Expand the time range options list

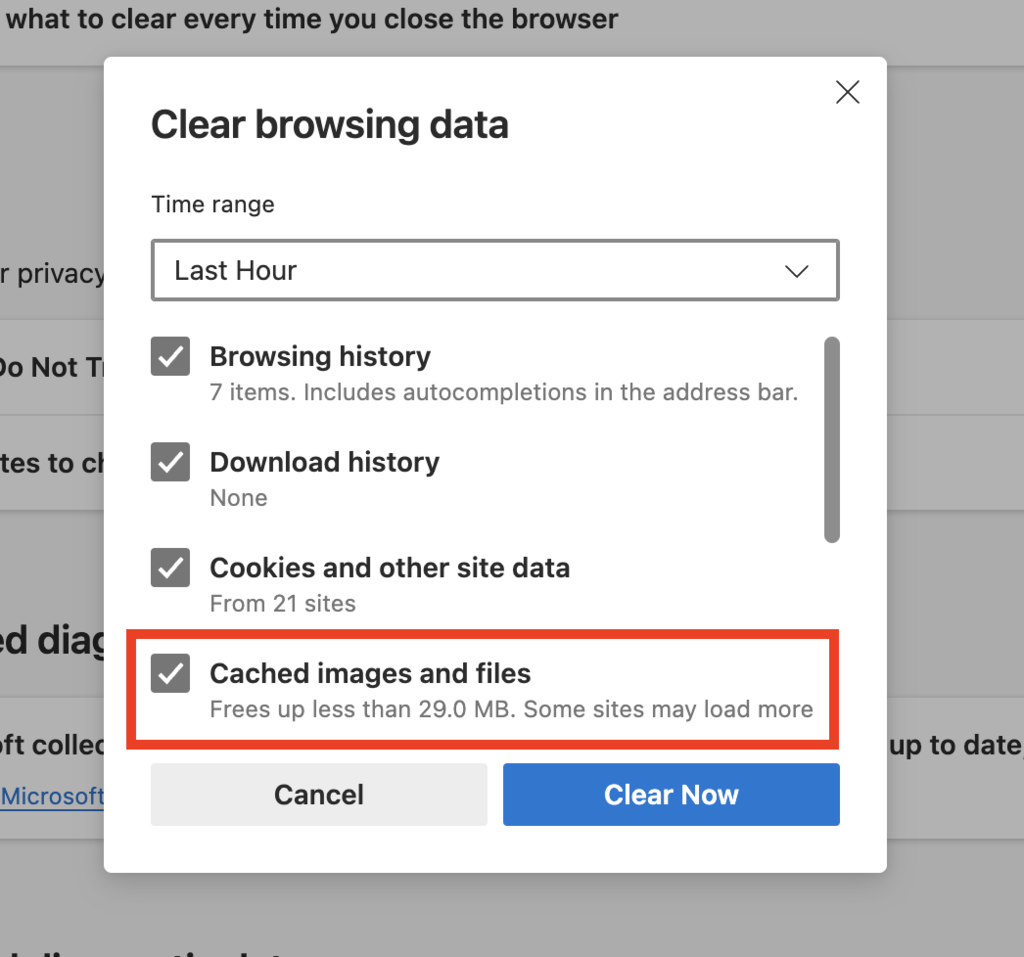[x=494, y=270]
